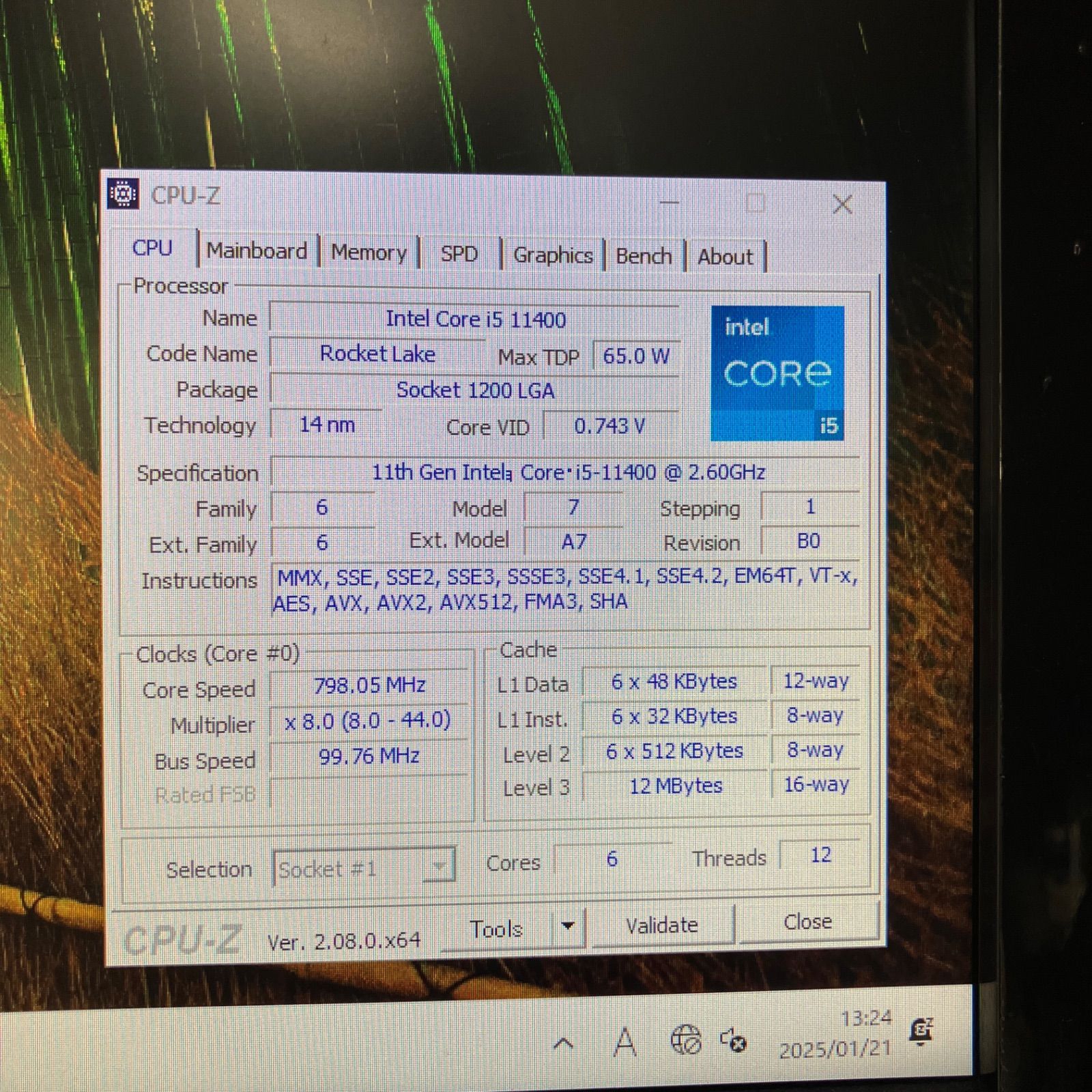Open the Graphics tab
This screenshot has width=1092, height=1092.
click(553, 255)
